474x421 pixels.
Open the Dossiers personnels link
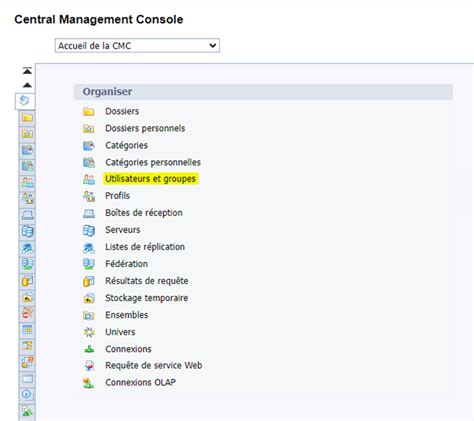(145, 128)
